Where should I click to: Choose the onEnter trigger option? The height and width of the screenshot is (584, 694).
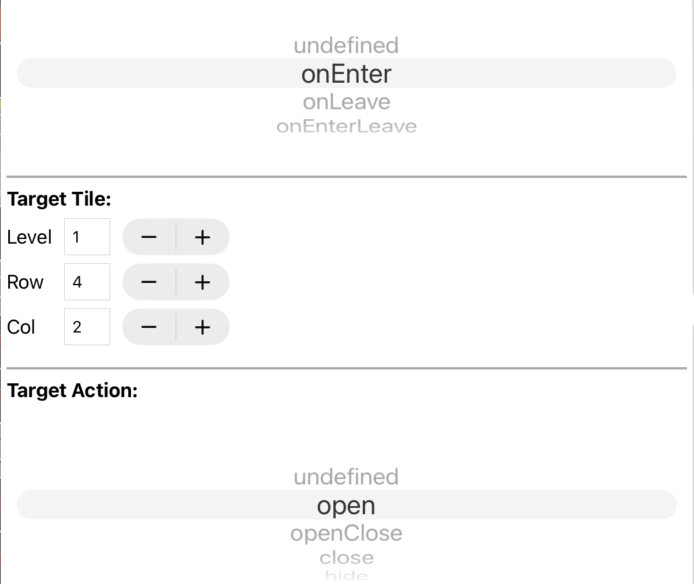(x=346, y=74)
